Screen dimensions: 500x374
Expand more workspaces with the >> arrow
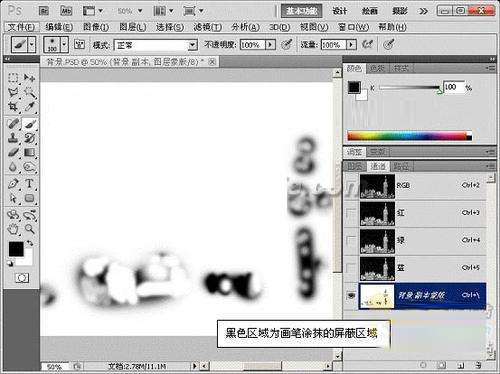tap(423, 11)
